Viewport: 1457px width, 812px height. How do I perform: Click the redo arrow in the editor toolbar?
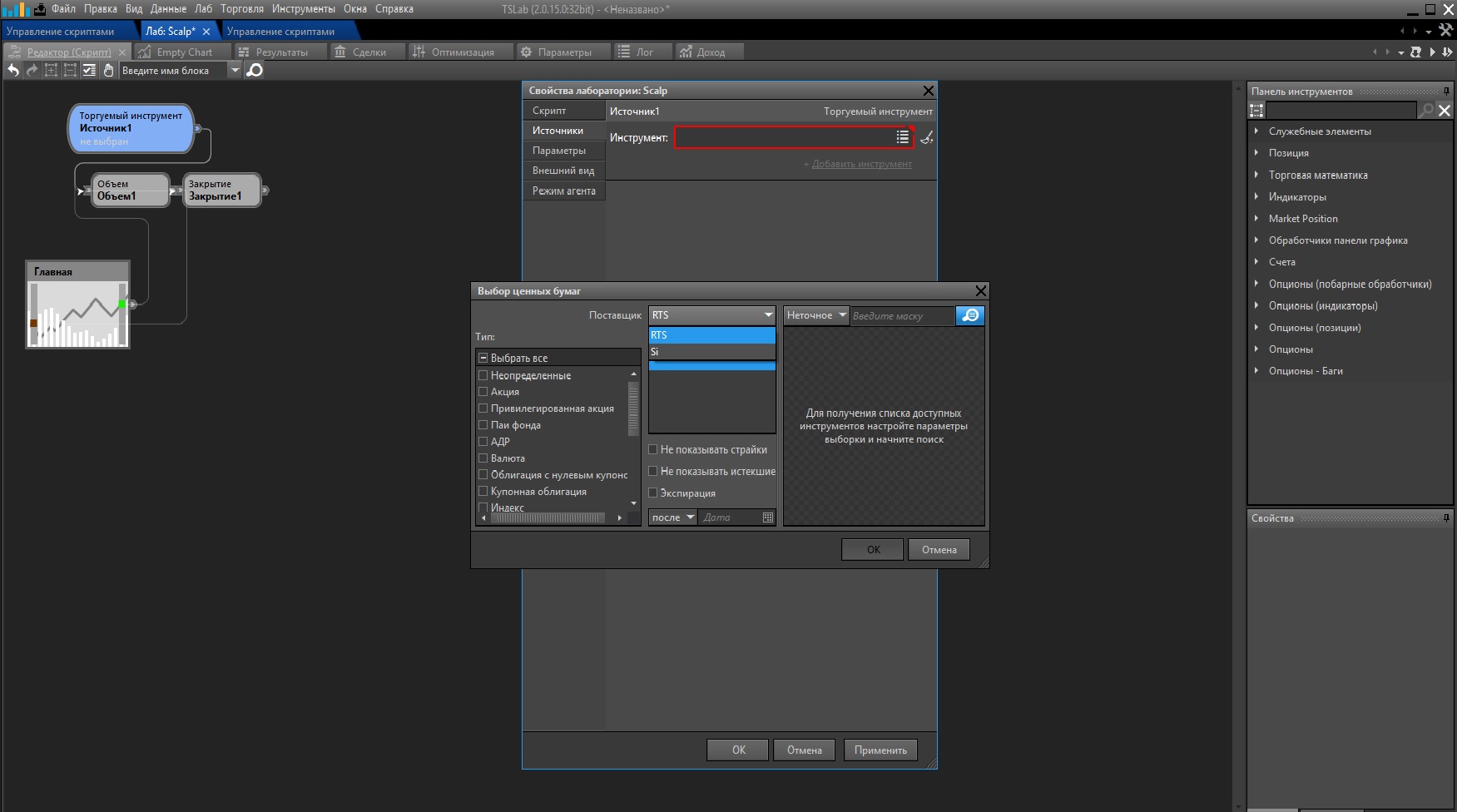click(32, 71)
